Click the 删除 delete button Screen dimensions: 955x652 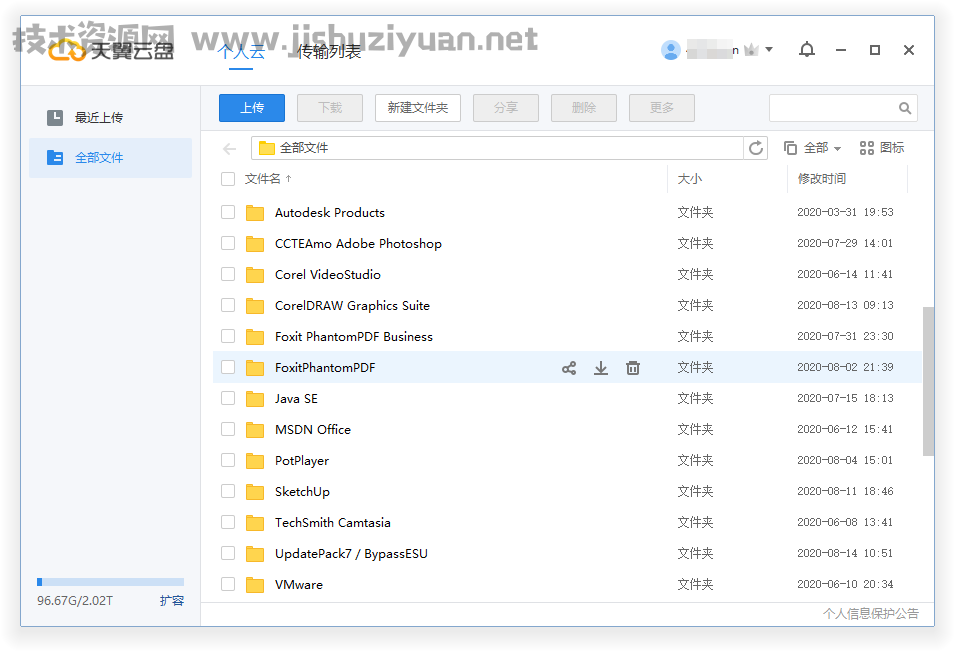click(x=583, y=108)
